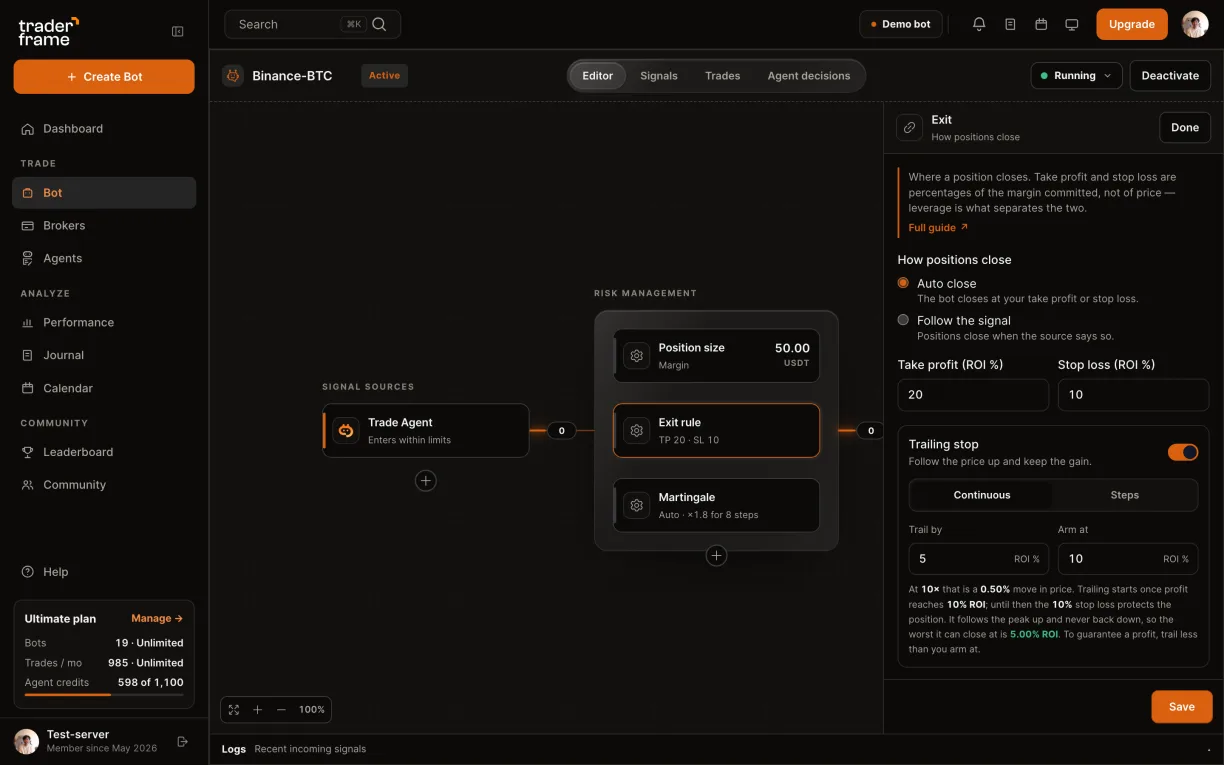
Task: Switch to the Signals tab
Action: pyautogui.click(x=659, y=76)
